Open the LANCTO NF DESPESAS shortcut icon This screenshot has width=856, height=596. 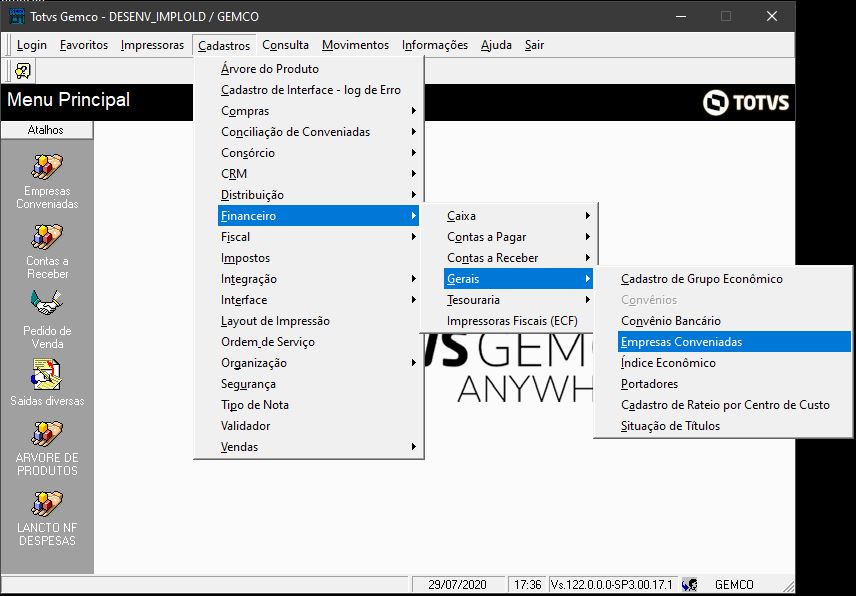point(47,503)
